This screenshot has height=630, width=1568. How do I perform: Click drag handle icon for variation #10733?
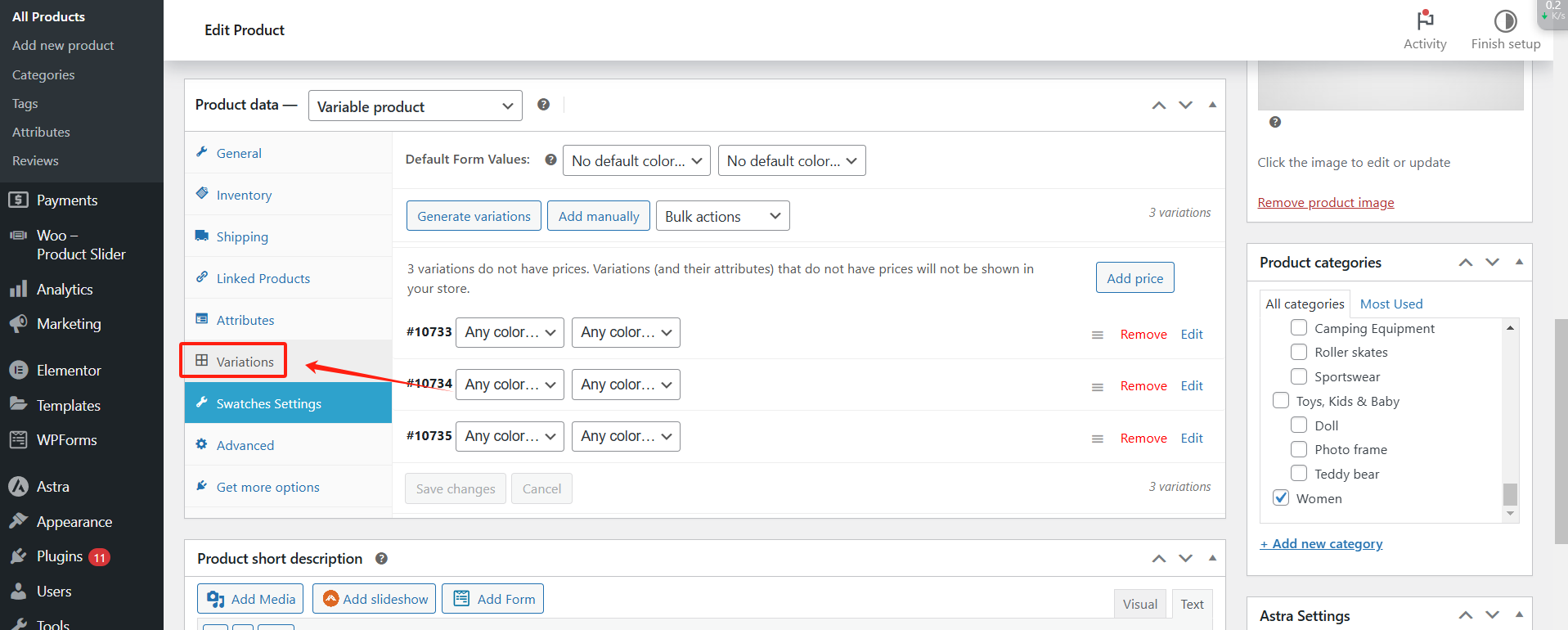coord(1097,335)
